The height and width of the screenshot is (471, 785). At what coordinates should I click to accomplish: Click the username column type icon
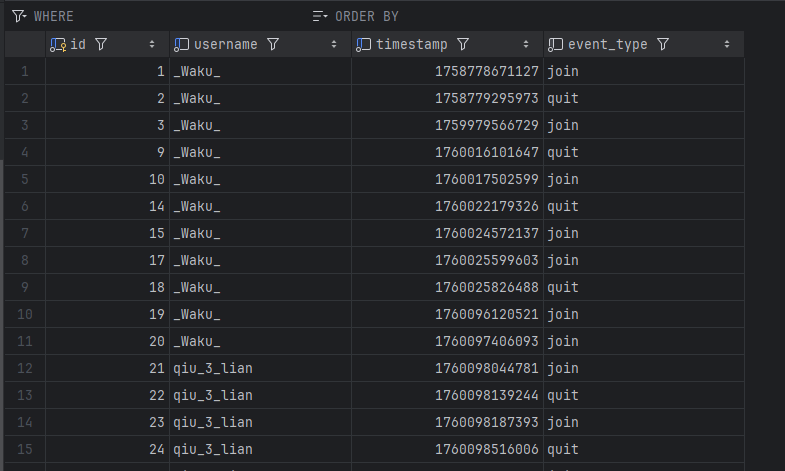[181, 45]
